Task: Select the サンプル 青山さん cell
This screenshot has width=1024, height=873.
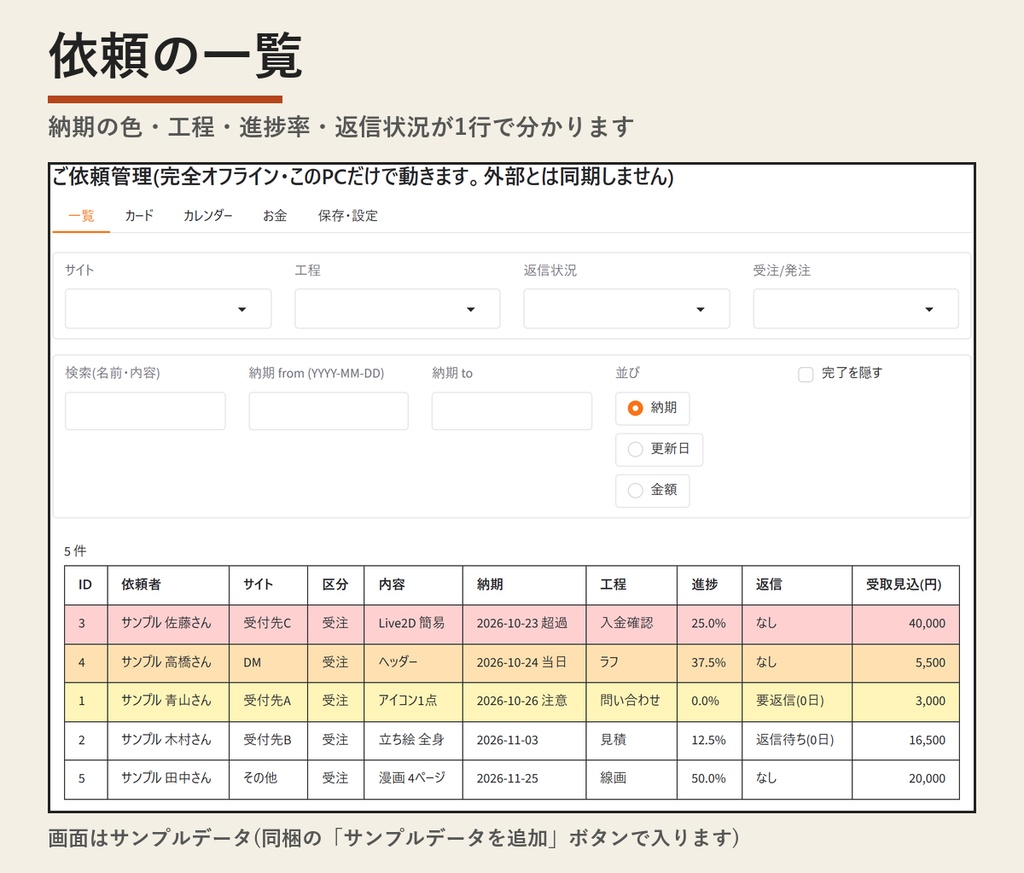Action: pos(168,701)
